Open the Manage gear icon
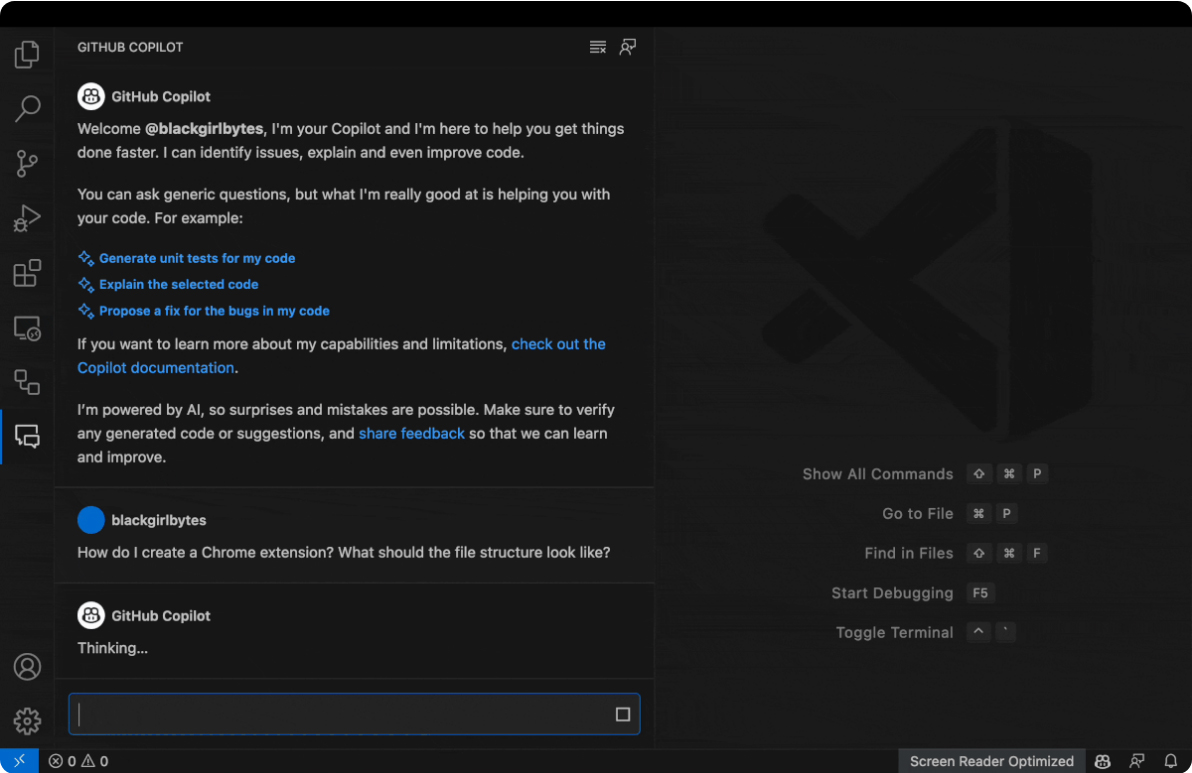The width and height of the screenshot is (1192, 773). point(27,721)
